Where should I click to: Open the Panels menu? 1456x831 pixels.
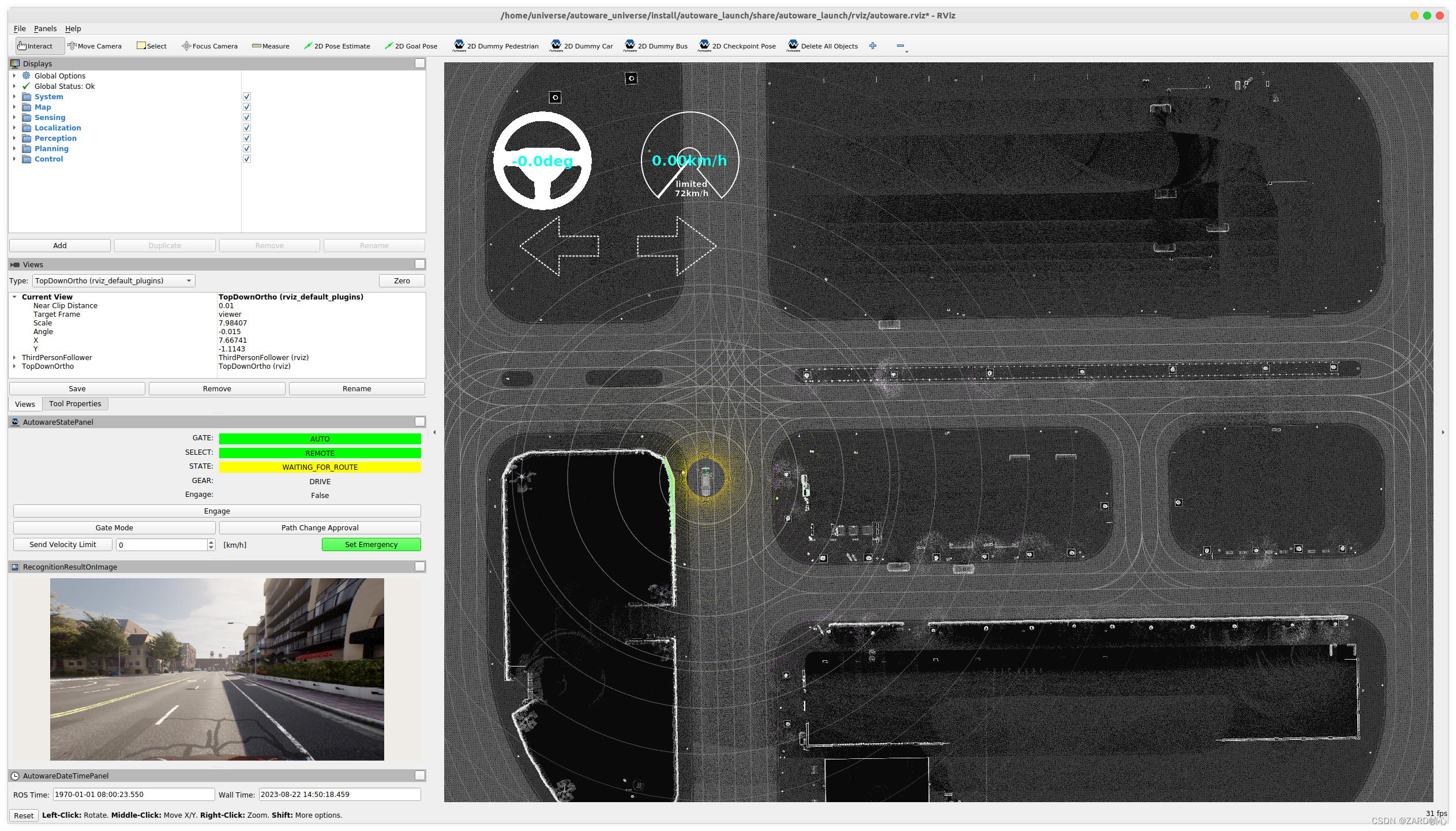point(45,29)
